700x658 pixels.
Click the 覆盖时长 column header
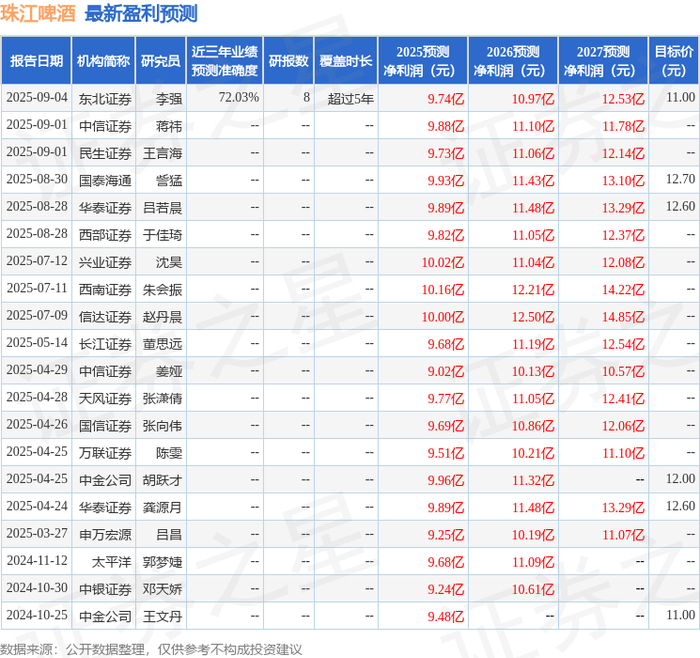click(x=346, y=61)
